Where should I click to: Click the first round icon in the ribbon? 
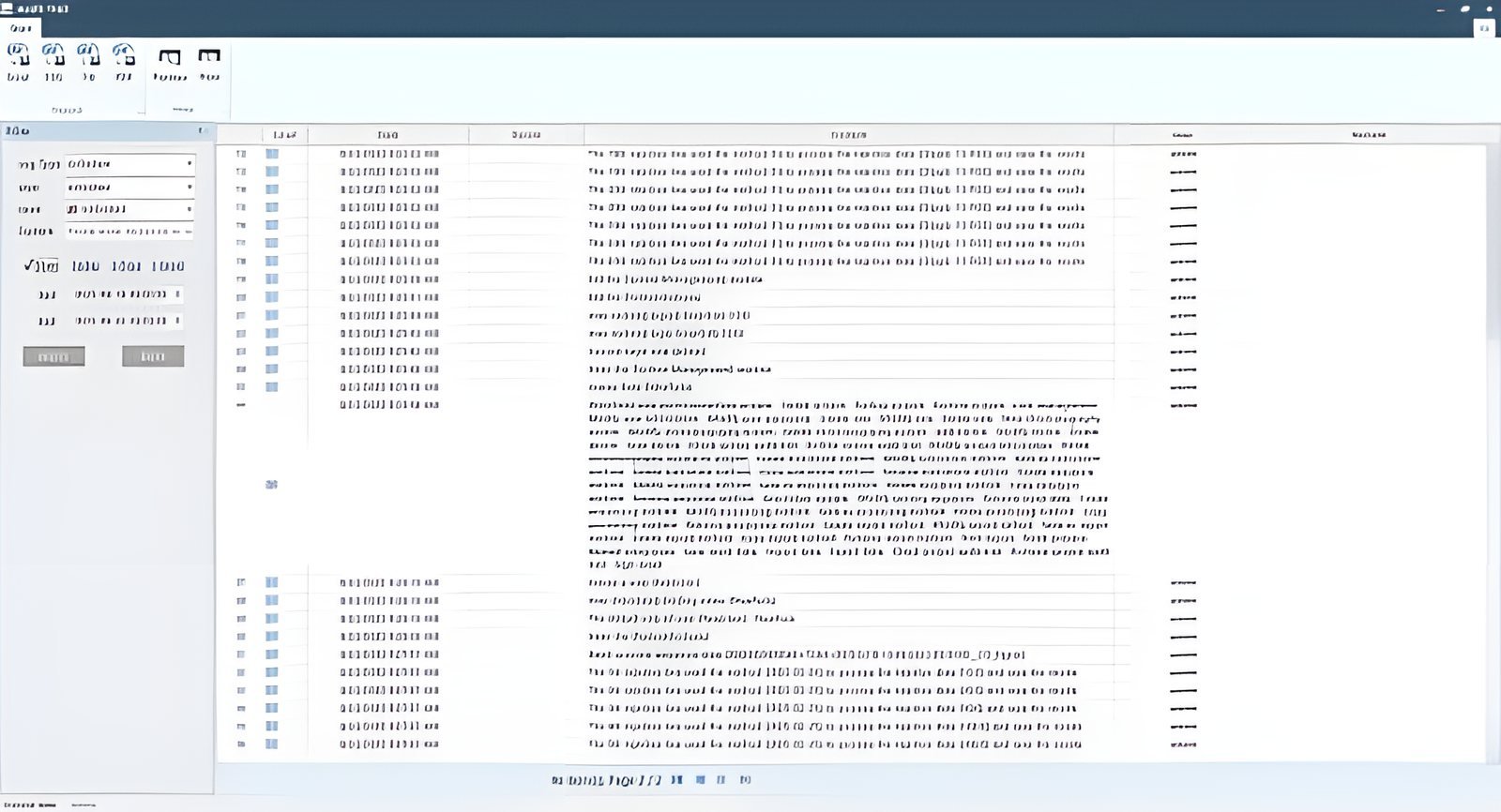(18, 54)
